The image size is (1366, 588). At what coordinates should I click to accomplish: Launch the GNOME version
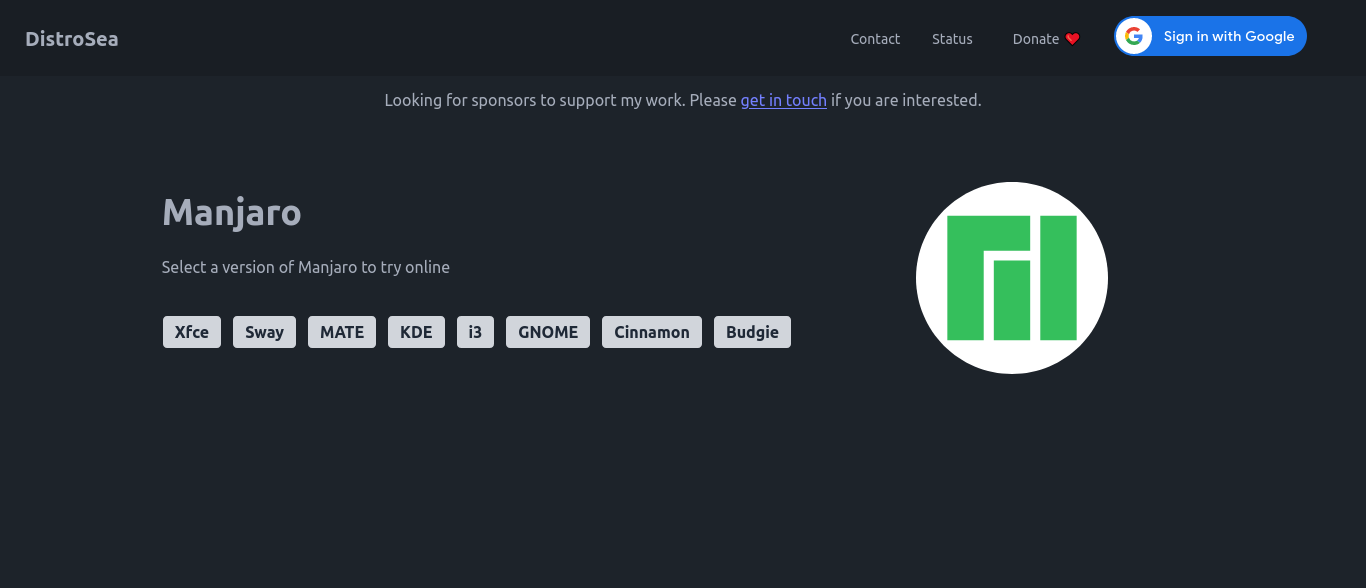(x=548, y=332)
